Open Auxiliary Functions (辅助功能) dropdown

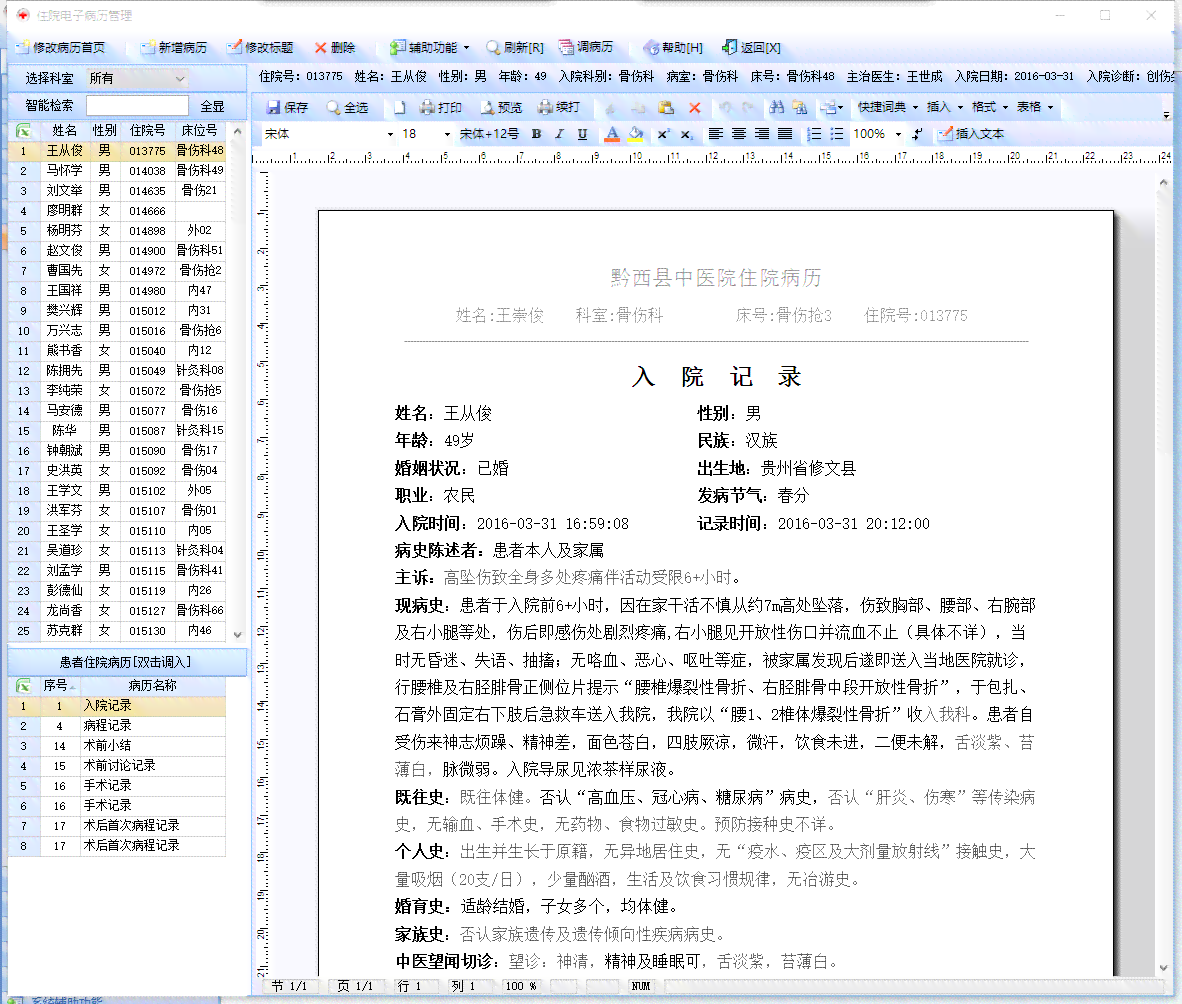[x=429, y=47]
